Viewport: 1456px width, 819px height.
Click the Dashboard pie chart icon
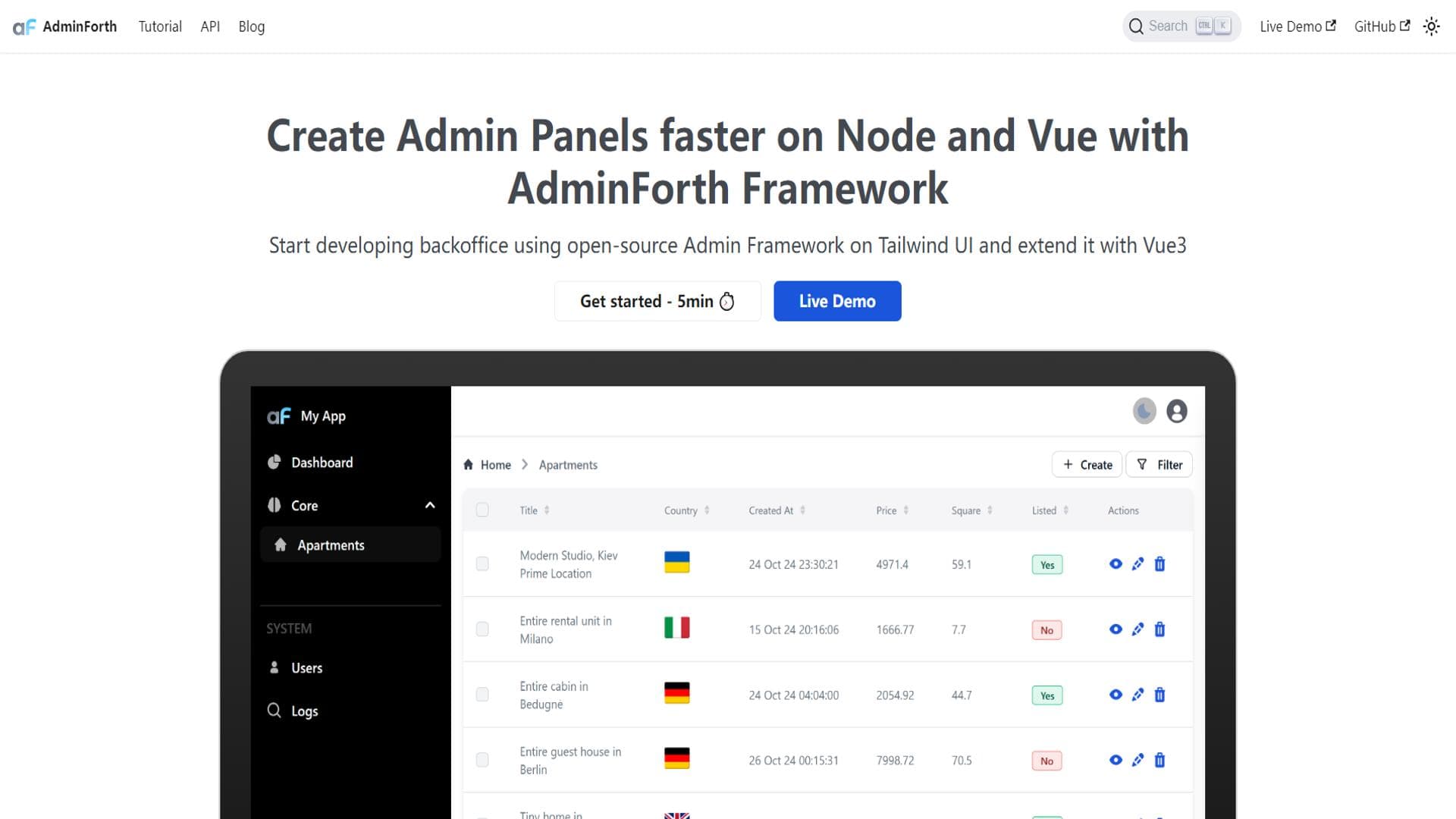[274, 462]
